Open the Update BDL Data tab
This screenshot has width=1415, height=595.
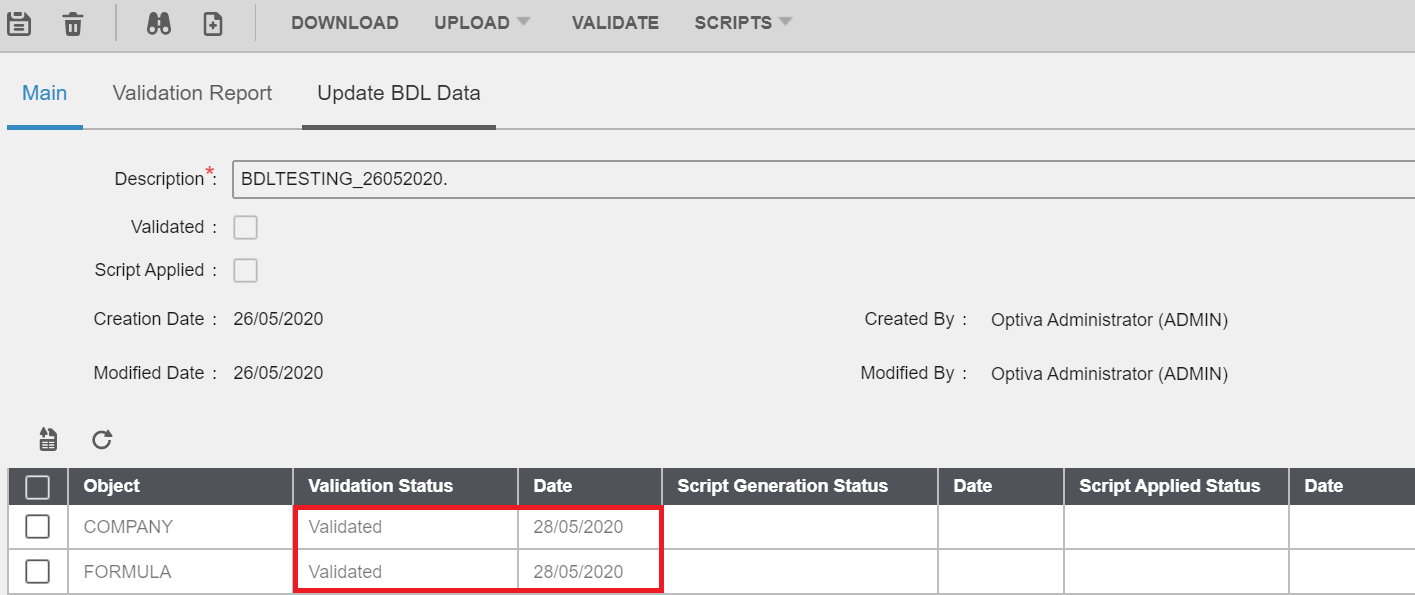398,93
